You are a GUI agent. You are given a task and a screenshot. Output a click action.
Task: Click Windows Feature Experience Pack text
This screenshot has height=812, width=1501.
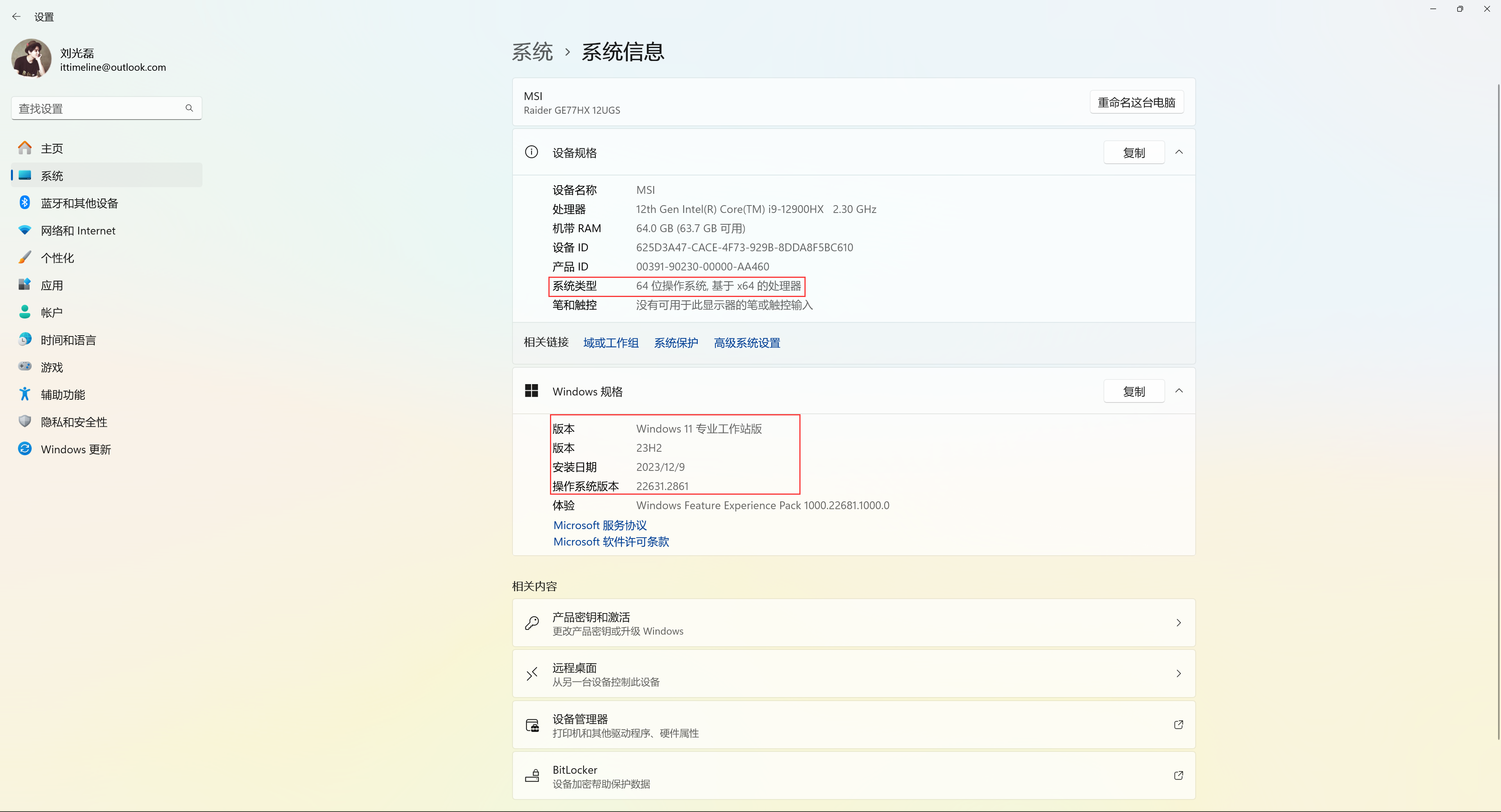(x=762, y=505)
